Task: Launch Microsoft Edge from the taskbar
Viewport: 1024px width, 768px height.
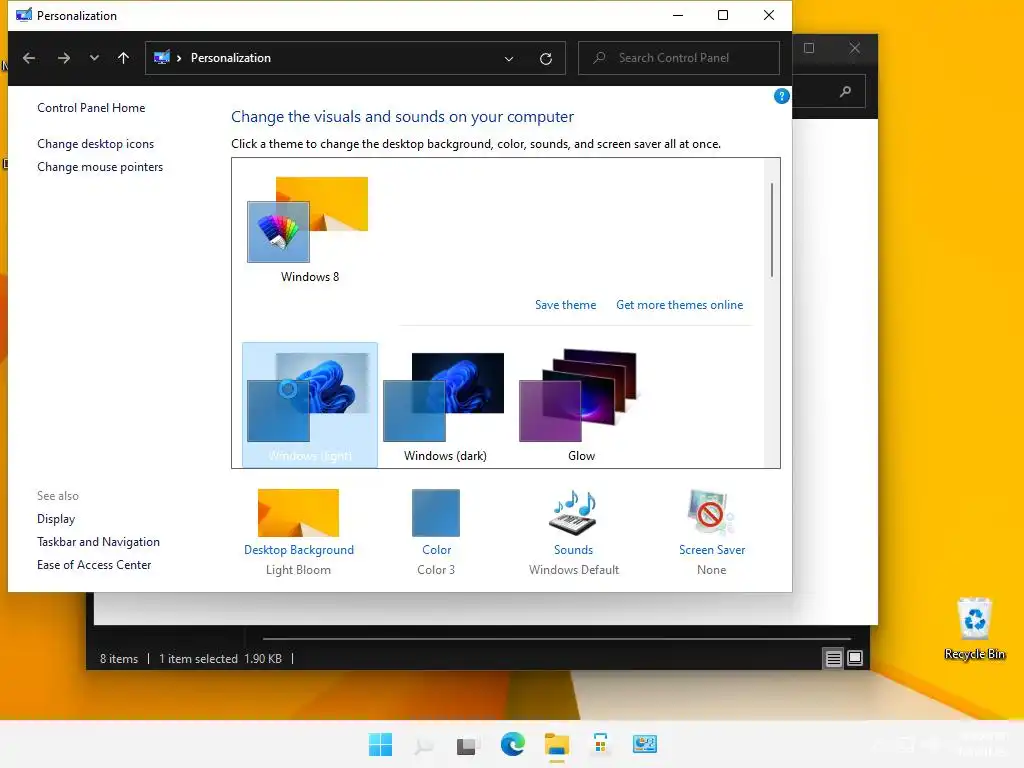Action: (x=512, y=744)
